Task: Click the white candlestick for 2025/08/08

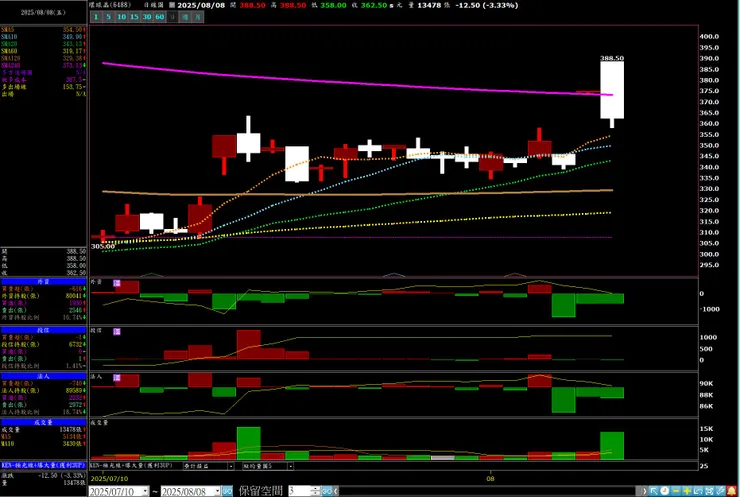Action: (612, 90)
